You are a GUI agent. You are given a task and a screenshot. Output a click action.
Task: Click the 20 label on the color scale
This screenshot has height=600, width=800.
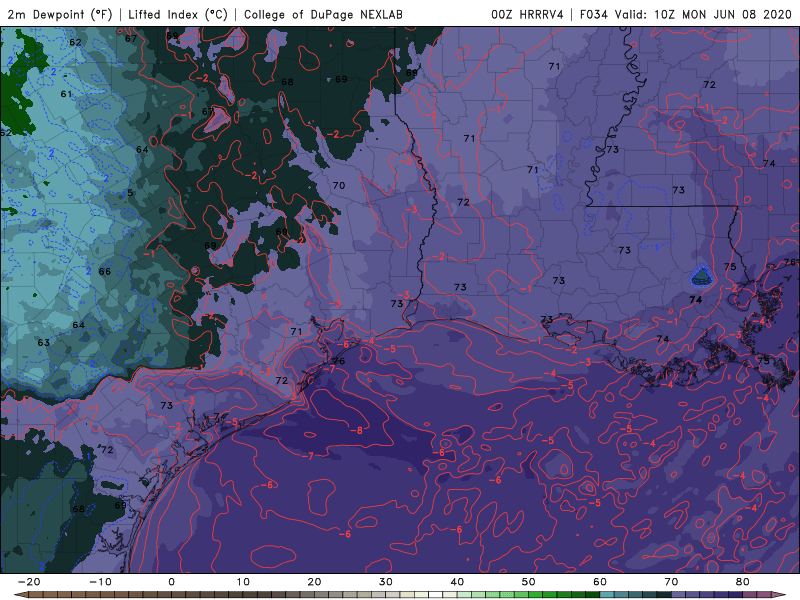click(x=314, y=582)
